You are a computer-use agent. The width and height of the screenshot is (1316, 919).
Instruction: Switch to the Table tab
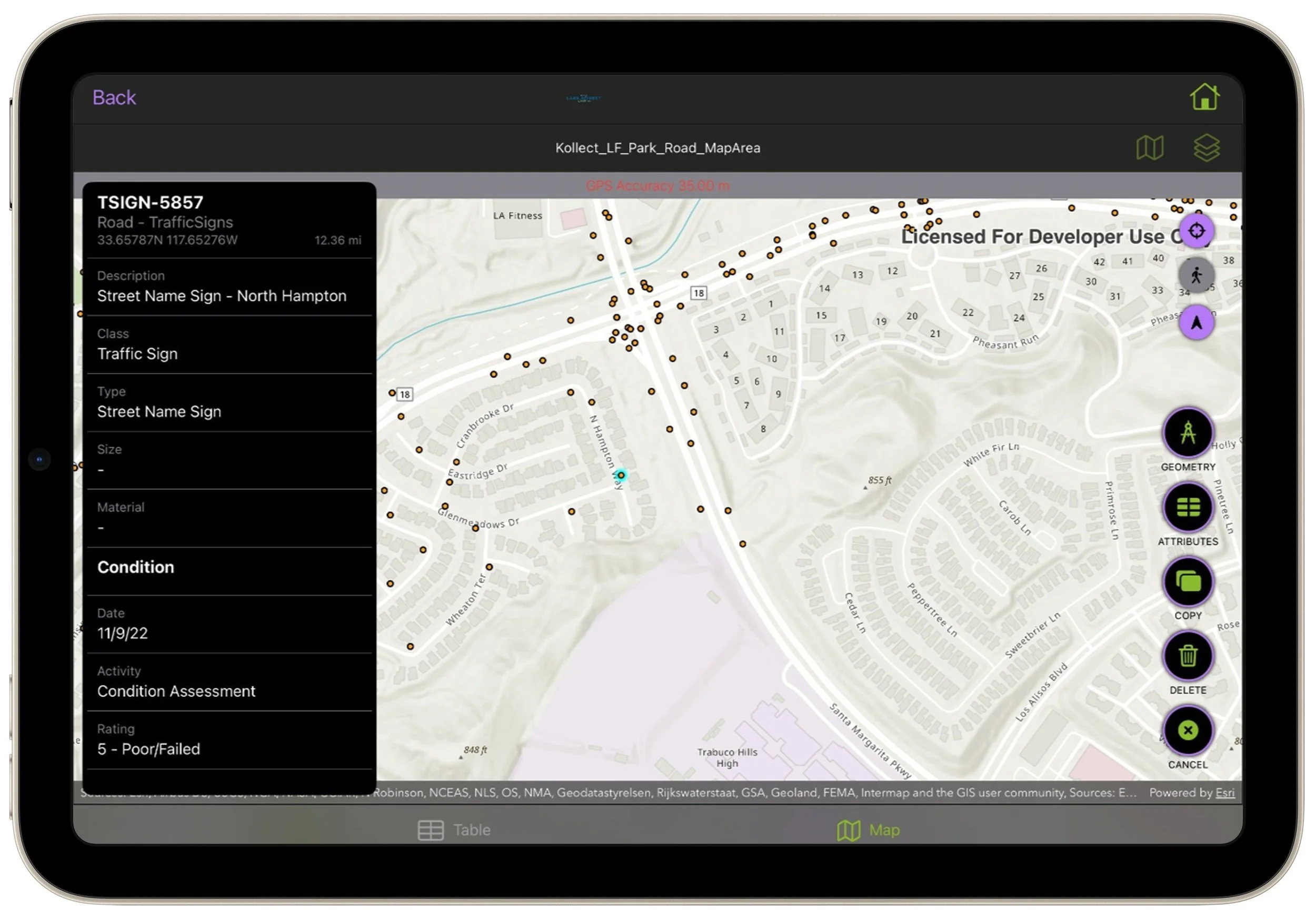[454, 829]
